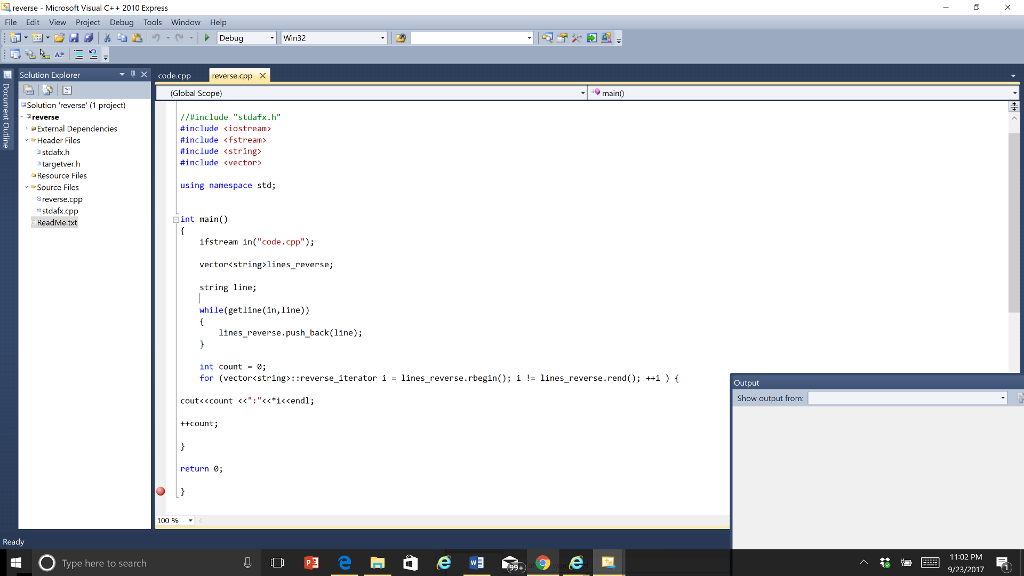1024x576 pixels.
Task: Collapse the reverse project node
Action: pyautogui.click(x=22, y=117)
